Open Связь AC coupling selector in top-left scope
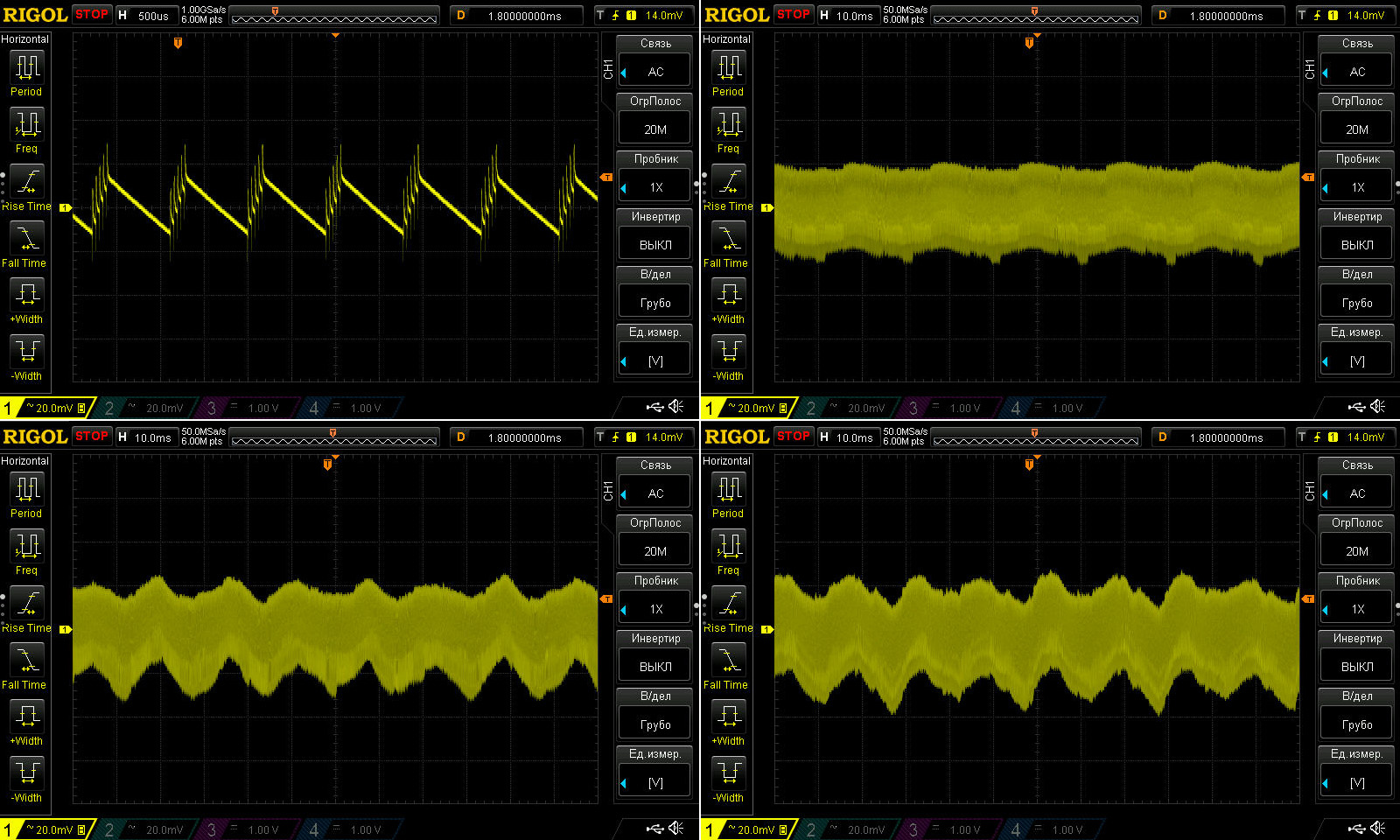This screenshot has height=840, width=1400. pos(654,72)
